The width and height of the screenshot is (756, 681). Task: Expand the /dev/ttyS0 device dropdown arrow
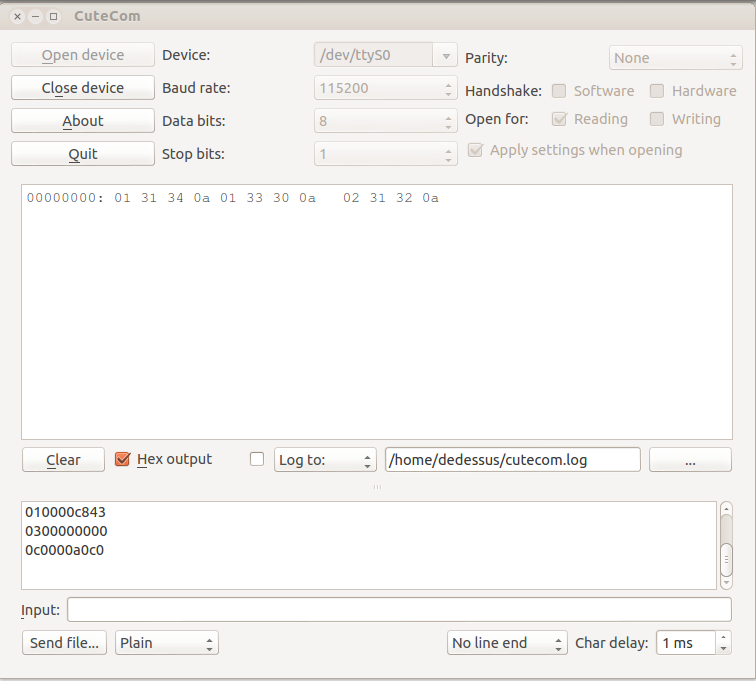pos(446,55)
